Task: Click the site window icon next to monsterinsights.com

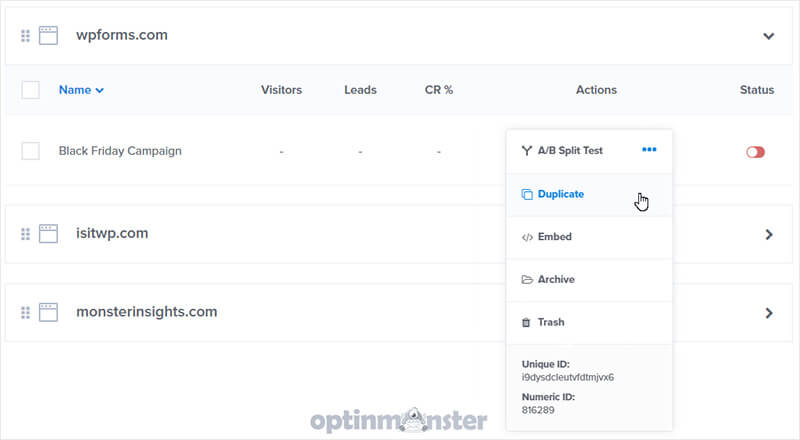Action: [x=48, y=312]
